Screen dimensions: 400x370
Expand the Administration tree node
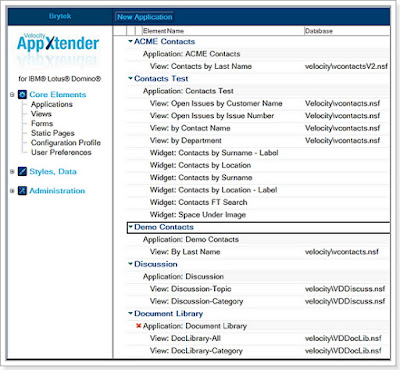[12, 191]
